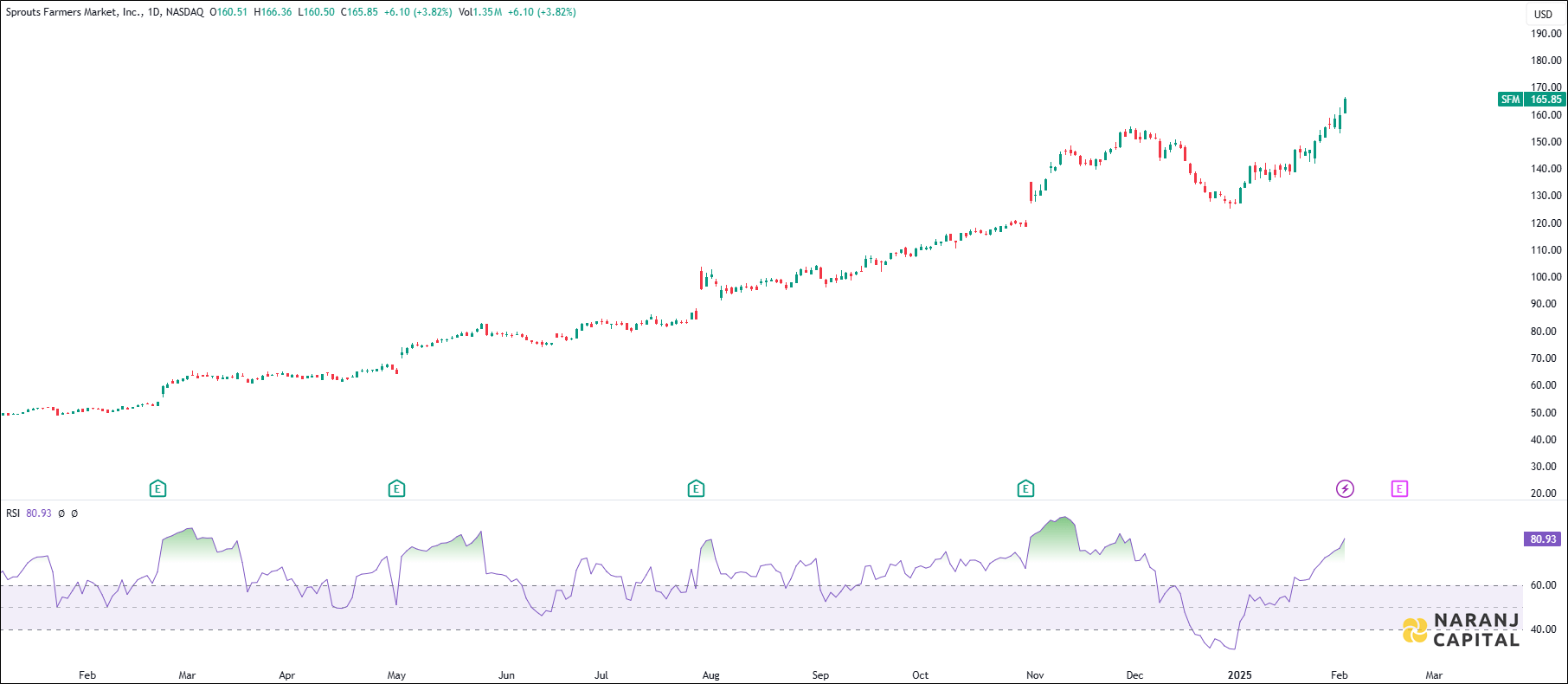
Task: Click the 165.85 current price label
Action: click(x=1546, y=100)
